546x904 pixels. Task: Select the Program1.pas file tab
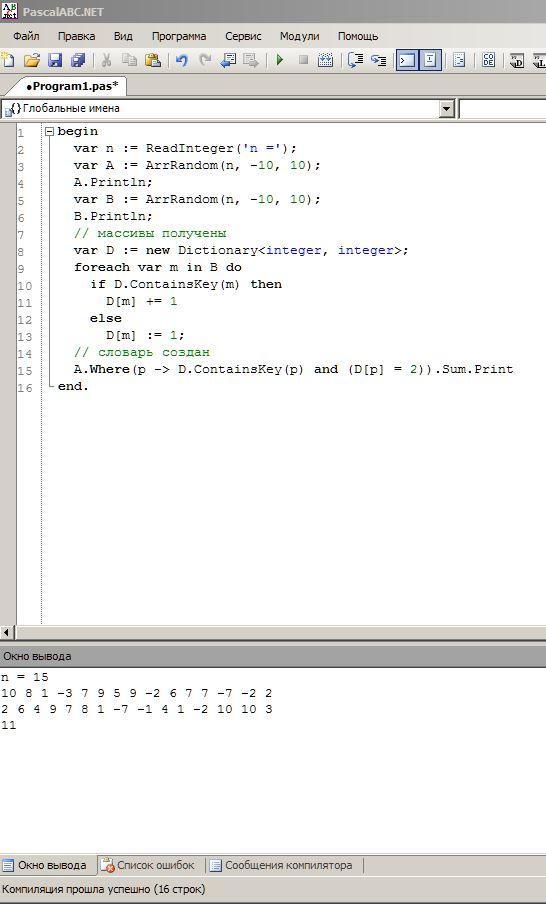click(x=72, y=86)
